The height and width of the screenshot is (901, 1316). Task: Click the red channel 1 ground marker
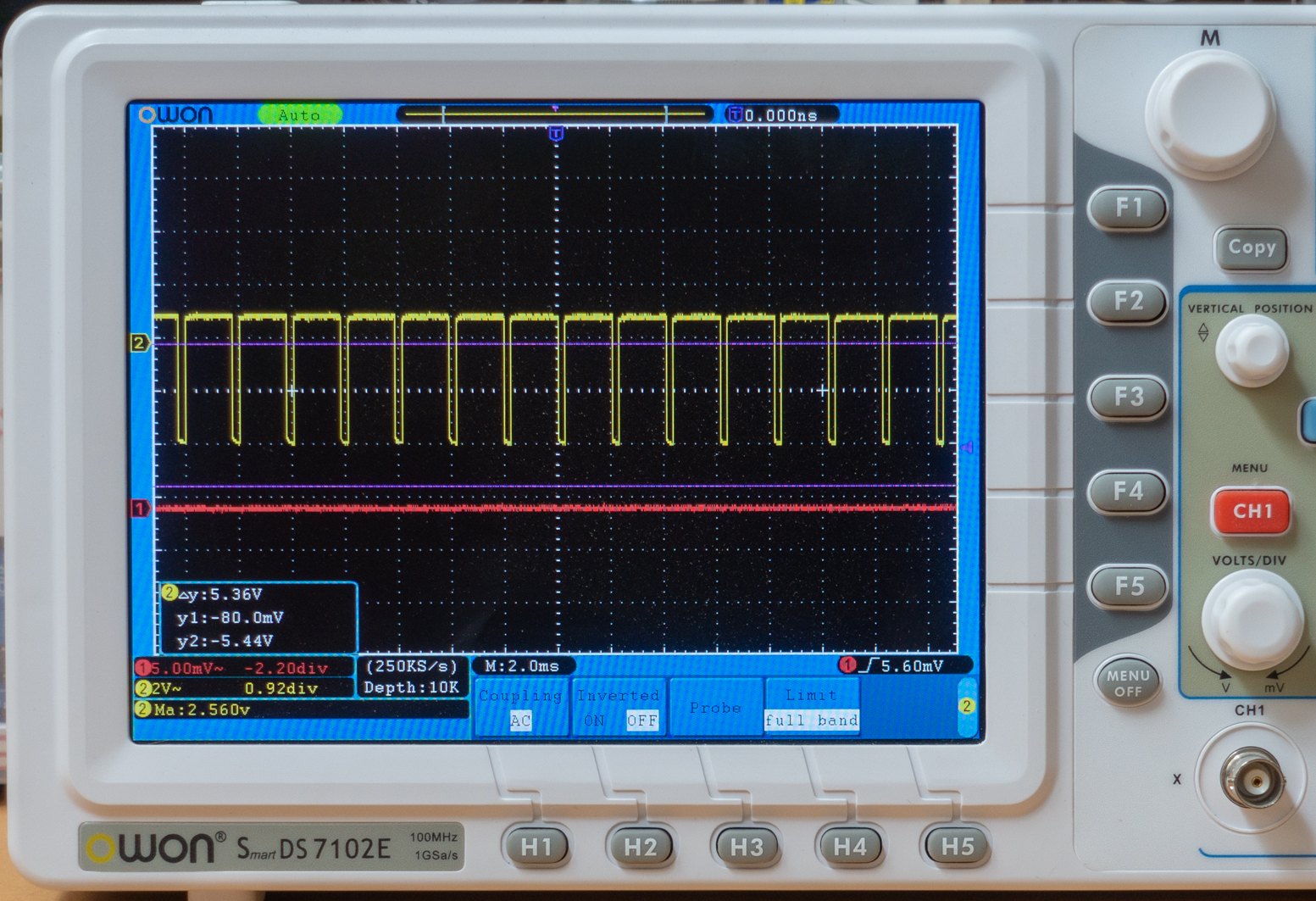tap(139, 509)
